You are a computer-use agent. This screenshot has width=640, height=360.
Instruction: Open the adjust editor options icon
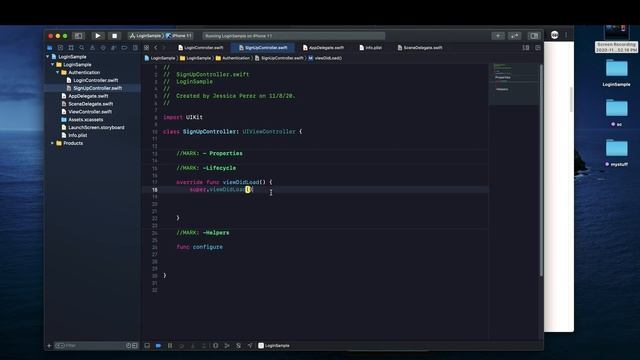pos(526,48)
